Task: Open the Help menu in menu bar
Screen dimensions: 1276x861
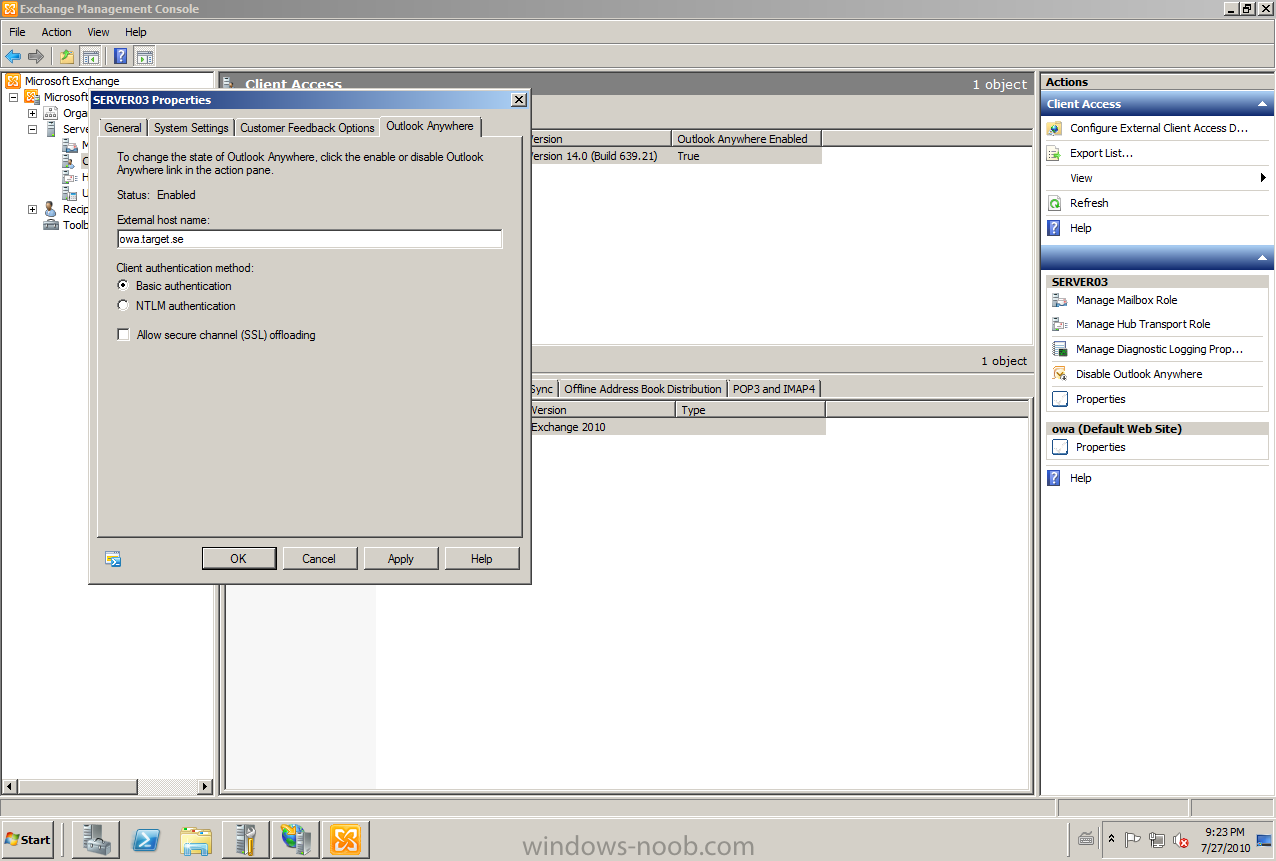Action: (135, 32)
